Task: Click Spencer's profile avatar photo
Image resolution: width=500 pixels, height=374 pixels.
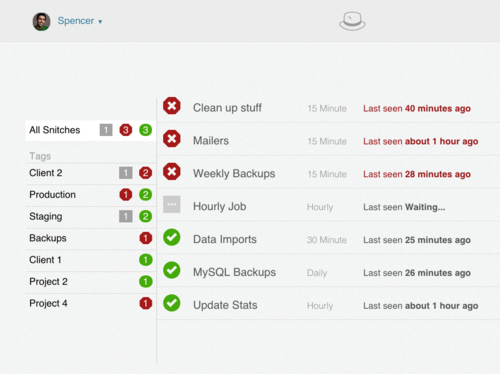Action: [x=41, y=22]
